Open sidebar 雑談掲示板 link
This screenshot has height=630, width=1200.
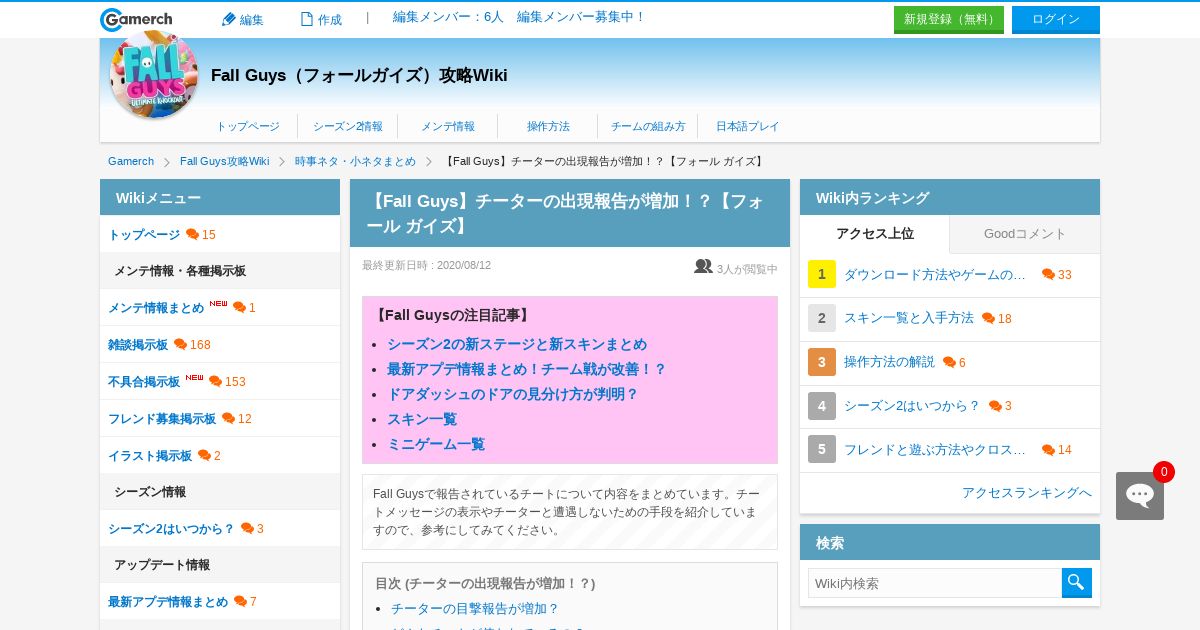click(x=138, y=345)
